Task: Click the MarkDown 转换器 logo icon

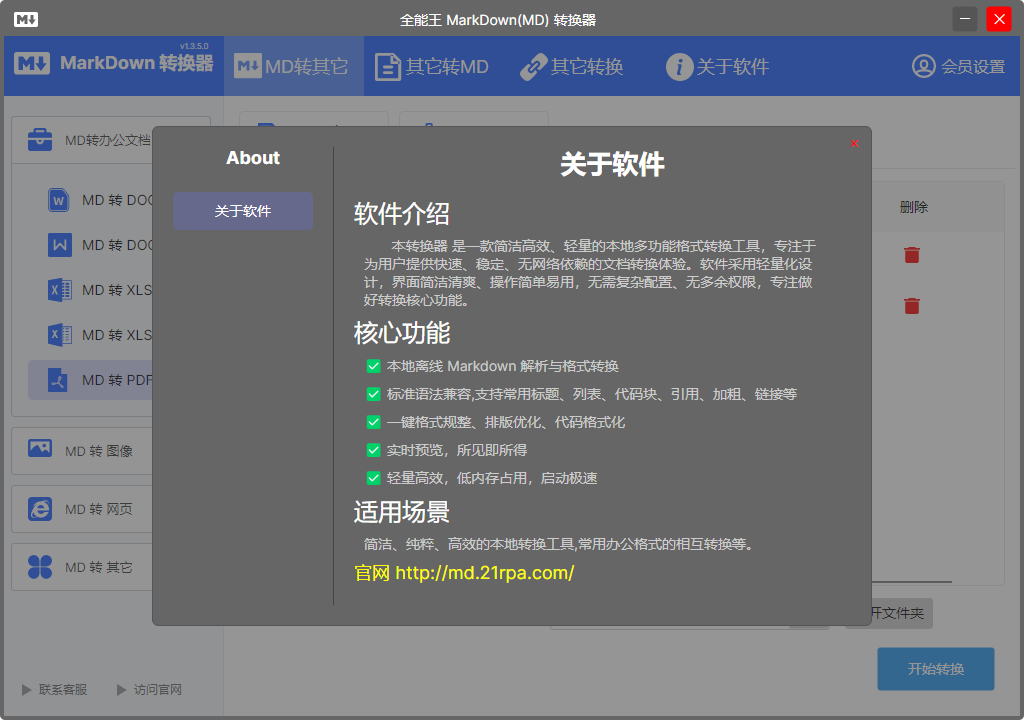Action: 32,63
